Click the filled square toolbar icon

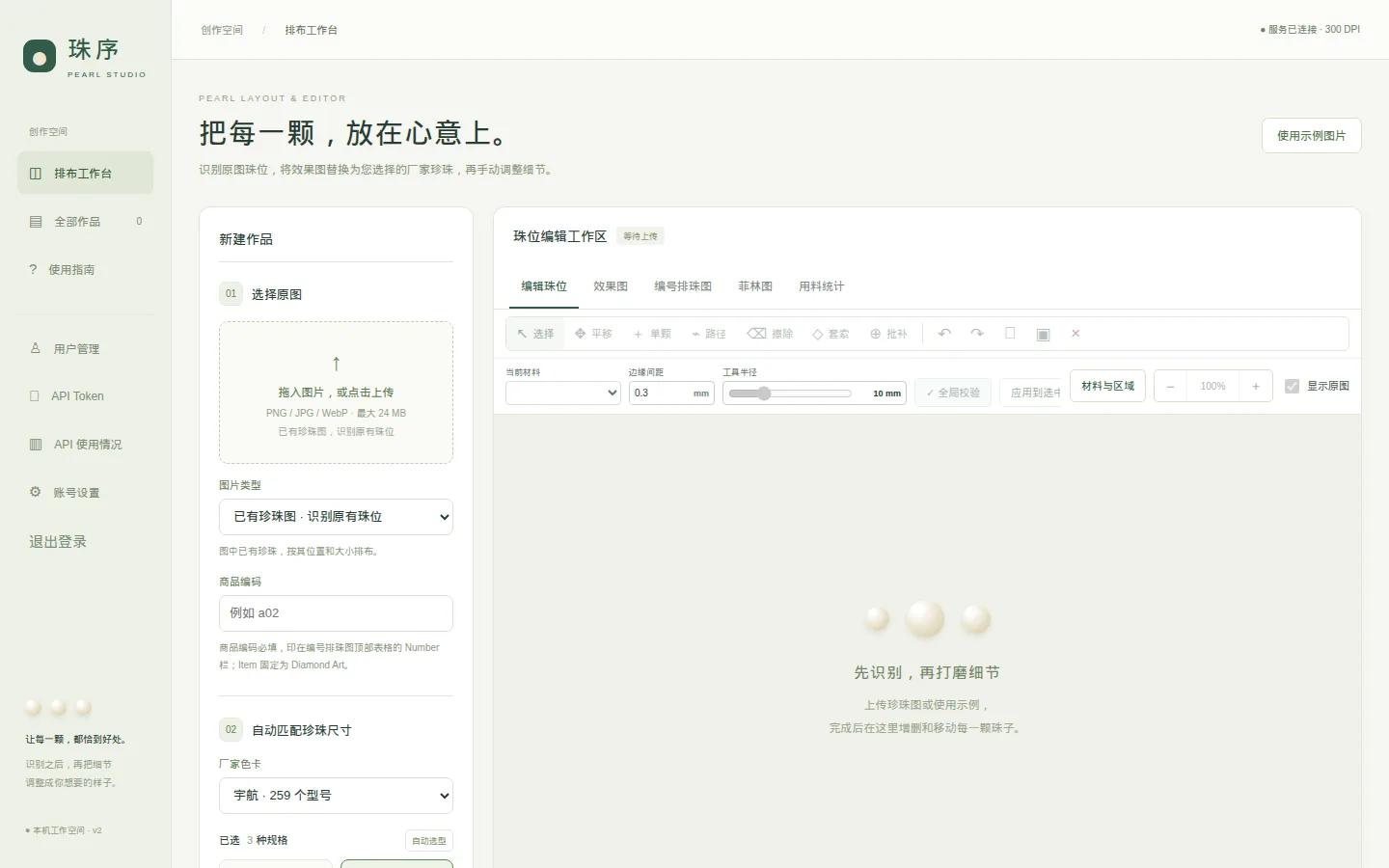point(1043,334)
